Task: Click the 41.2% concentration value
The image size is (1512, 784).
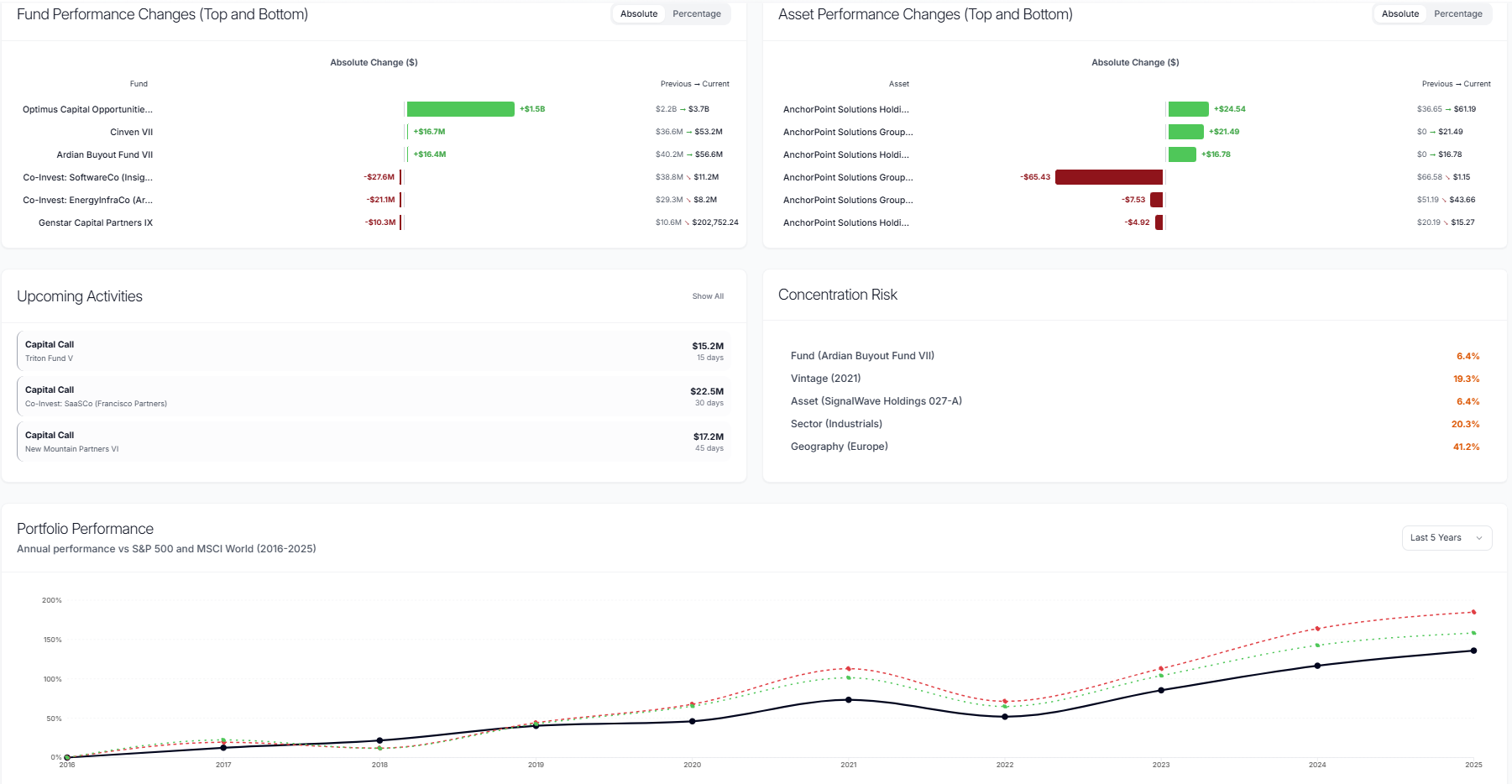Action: point(1467,447)
